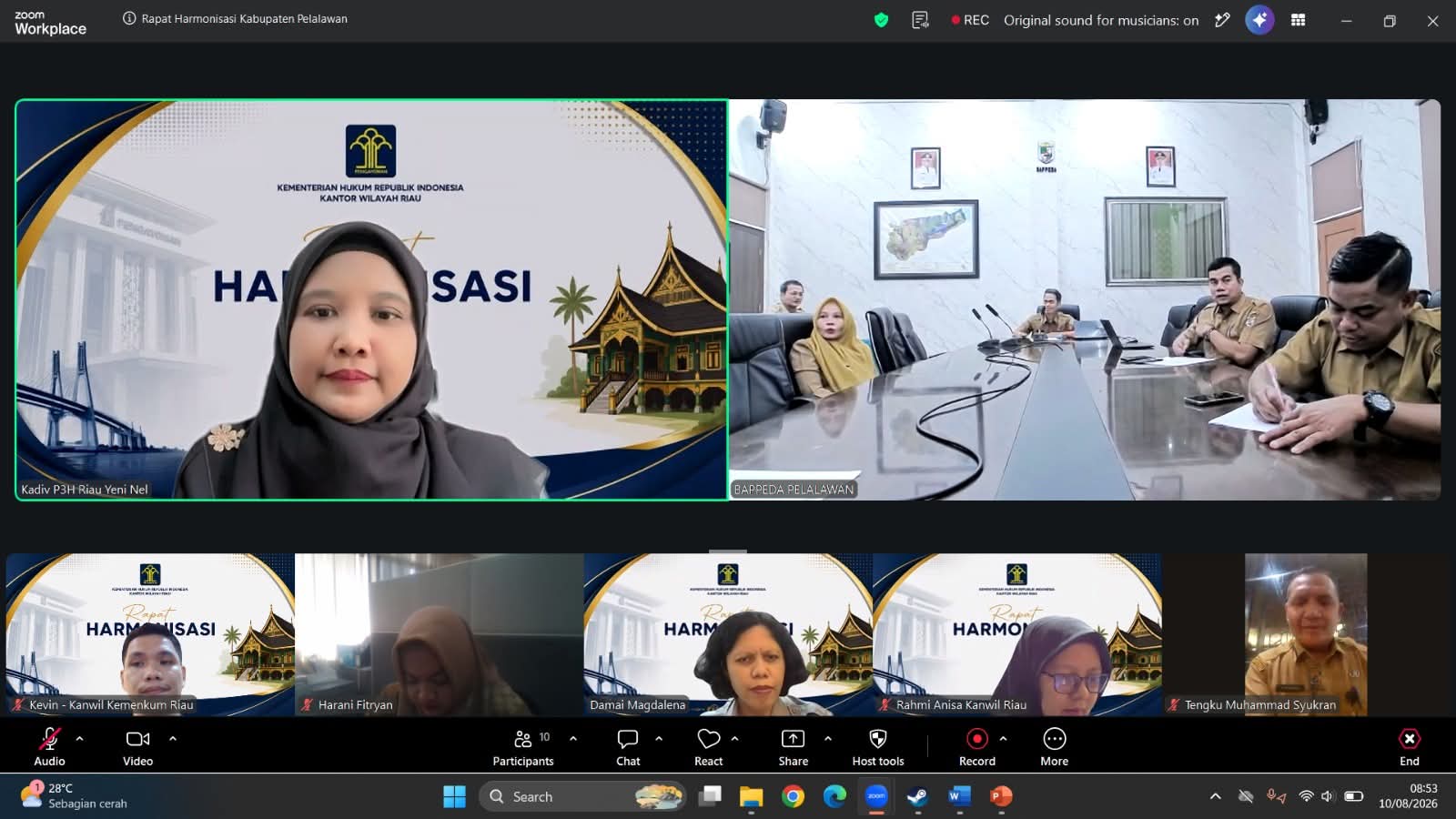Select Damai Magdalena video thumbnail

728,634
